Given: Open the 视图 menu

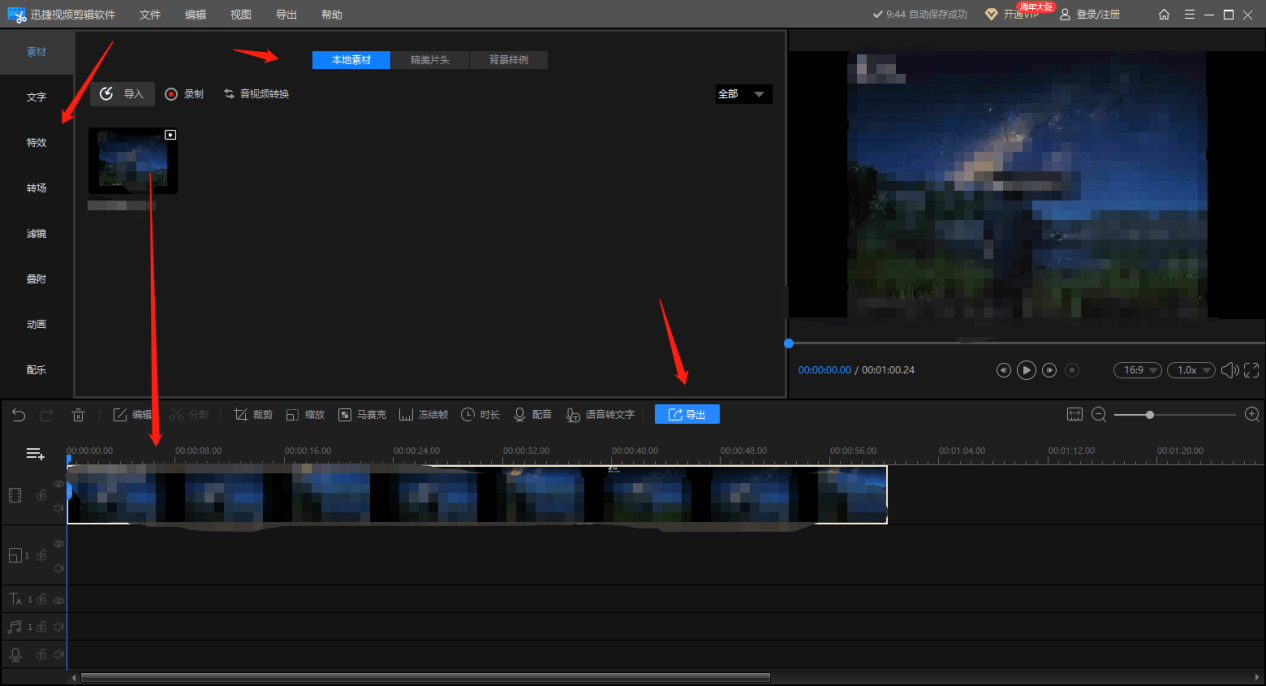Looking at the screenshot, I should (x=241, y=15).
